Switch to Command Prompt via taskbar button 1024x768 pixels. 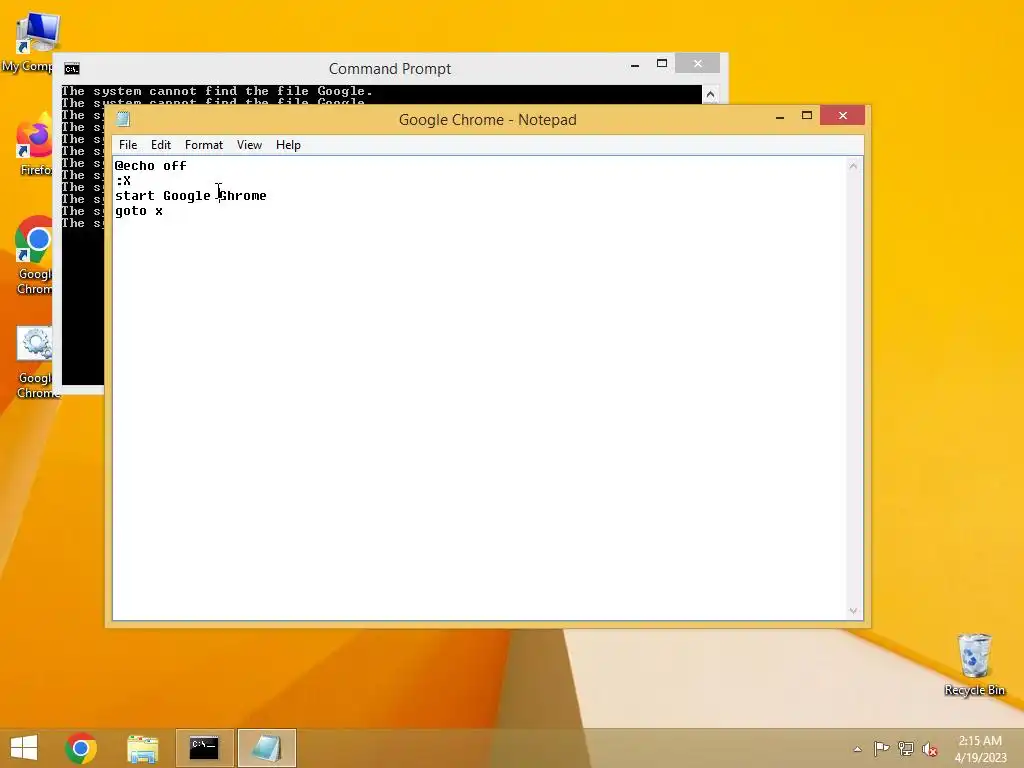pos(204,748)
